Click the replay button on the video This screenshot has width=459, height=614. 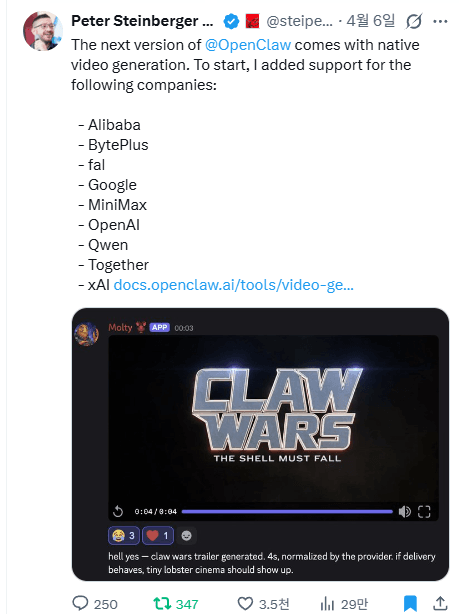[x=118, y=511]
